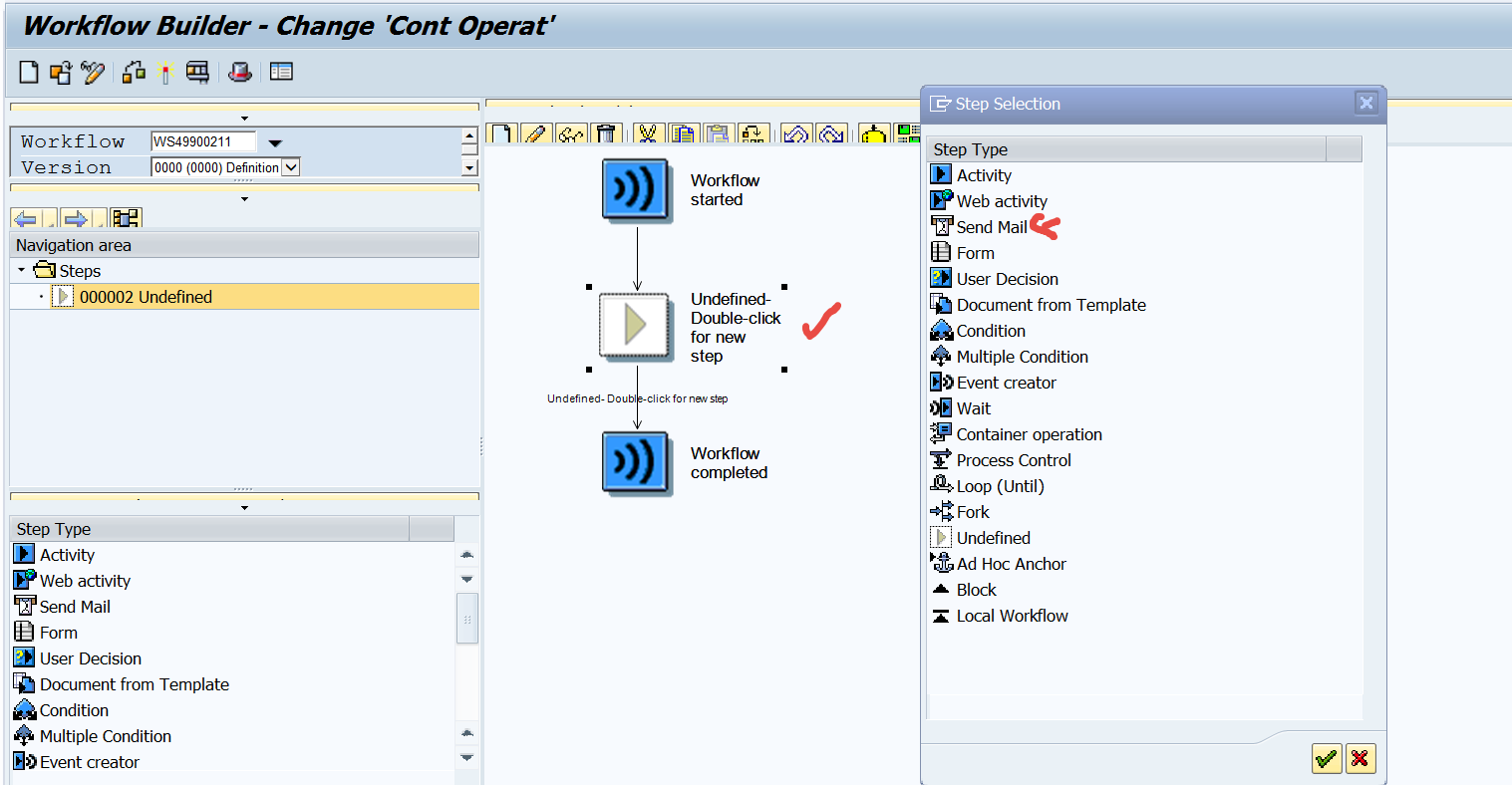Screen dimensions: 1512x785
Task: Click the red top hat icon
Action: (x=240, y=73)
